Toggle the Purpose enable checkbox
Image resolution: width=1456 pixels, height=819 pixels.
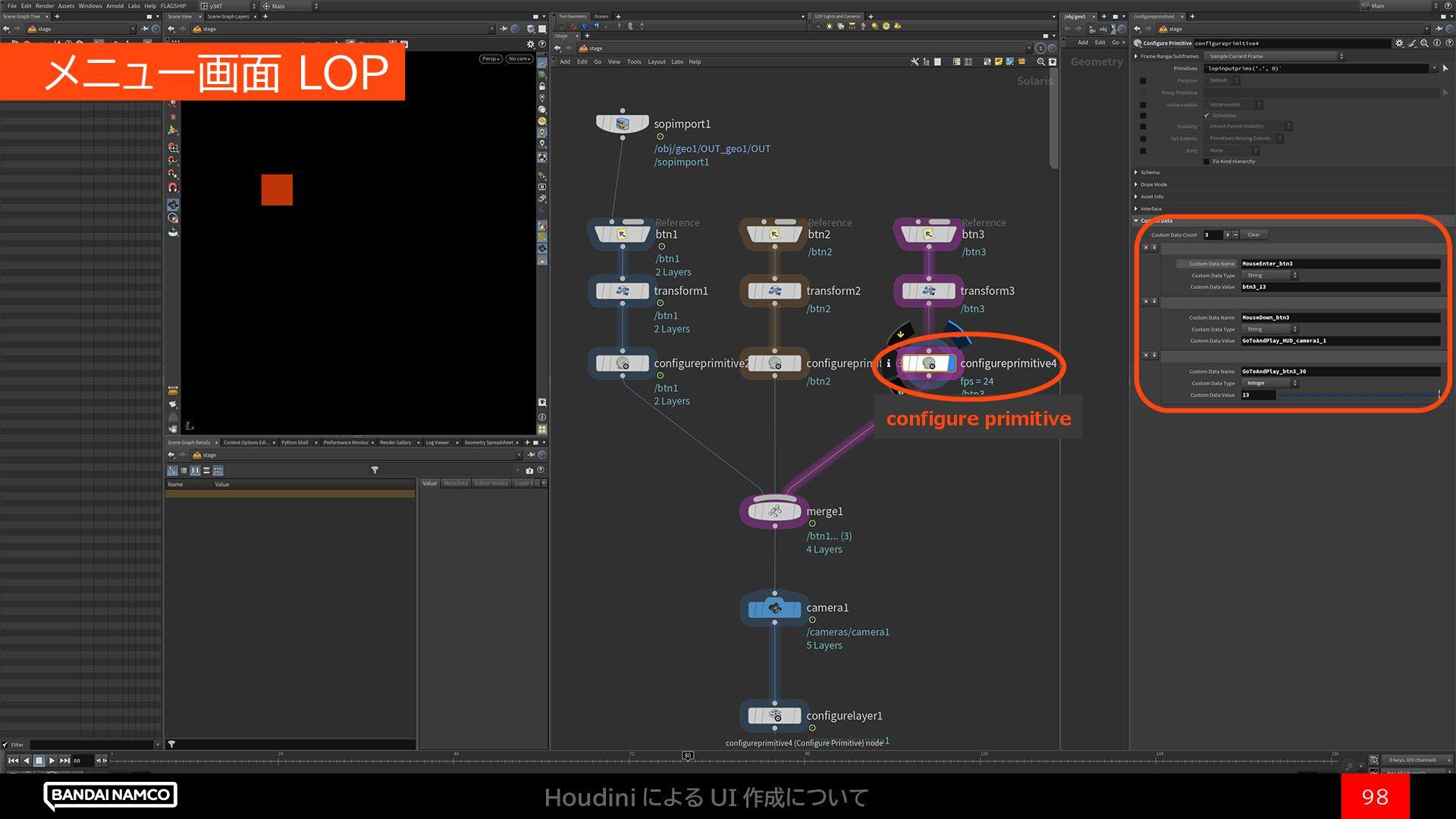coord(1143,80)
